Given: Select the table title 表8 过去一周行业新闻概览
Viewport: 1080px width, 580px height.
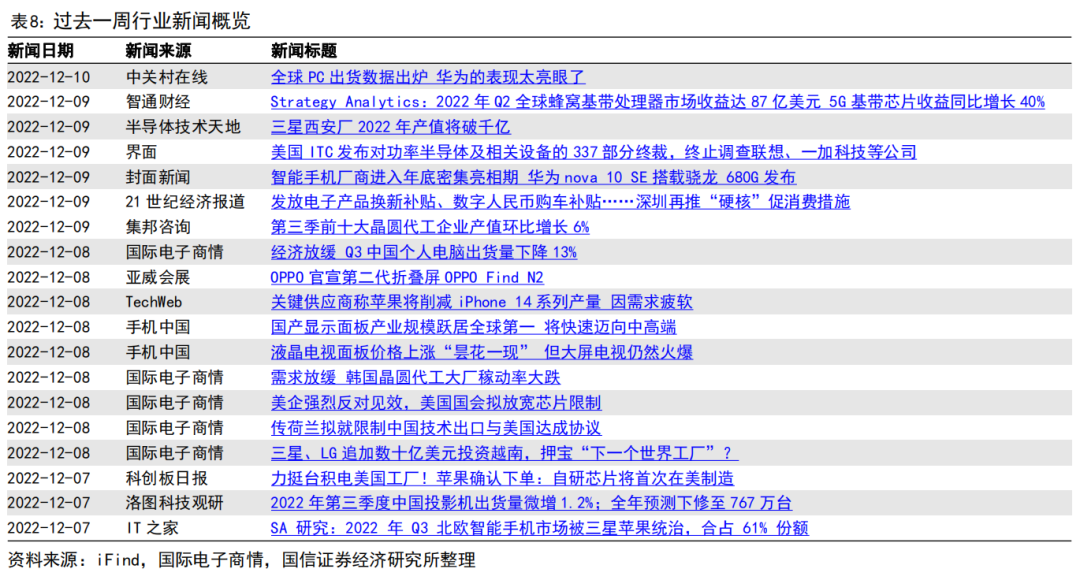Looking at the screenshot, I should [129, 21].
